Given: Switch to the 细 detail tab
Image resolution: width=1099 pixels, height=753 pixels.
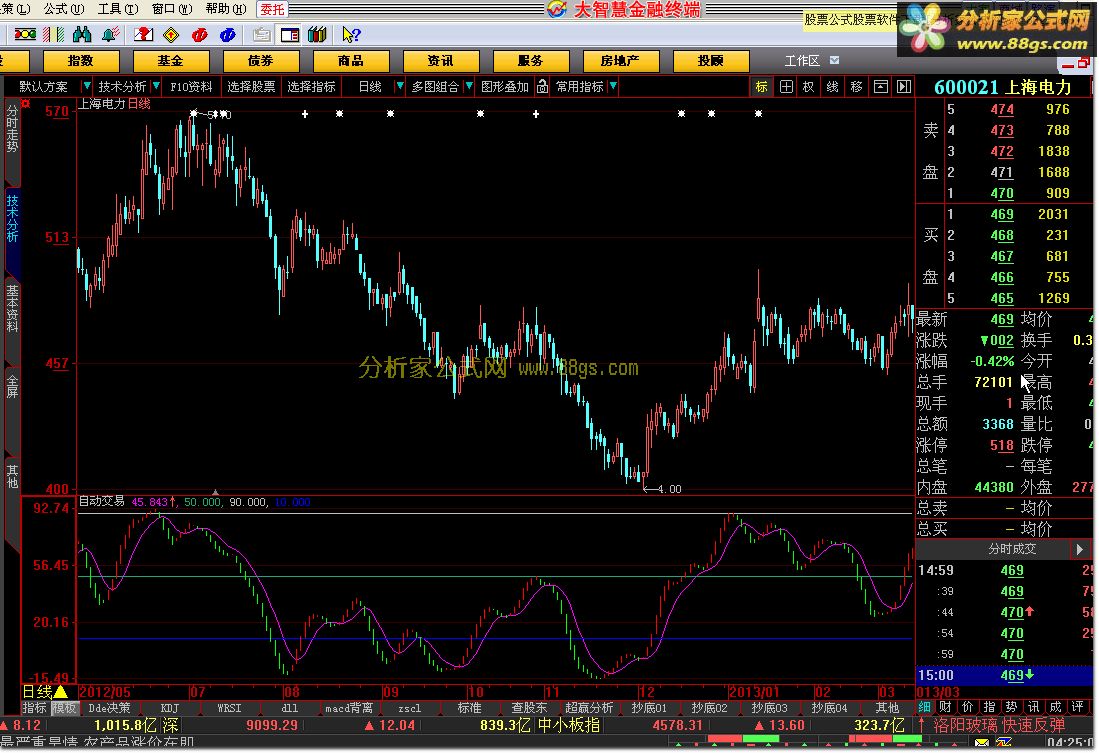Looking at the screenshot, I should pyautogui.click(x=924, y=707).
